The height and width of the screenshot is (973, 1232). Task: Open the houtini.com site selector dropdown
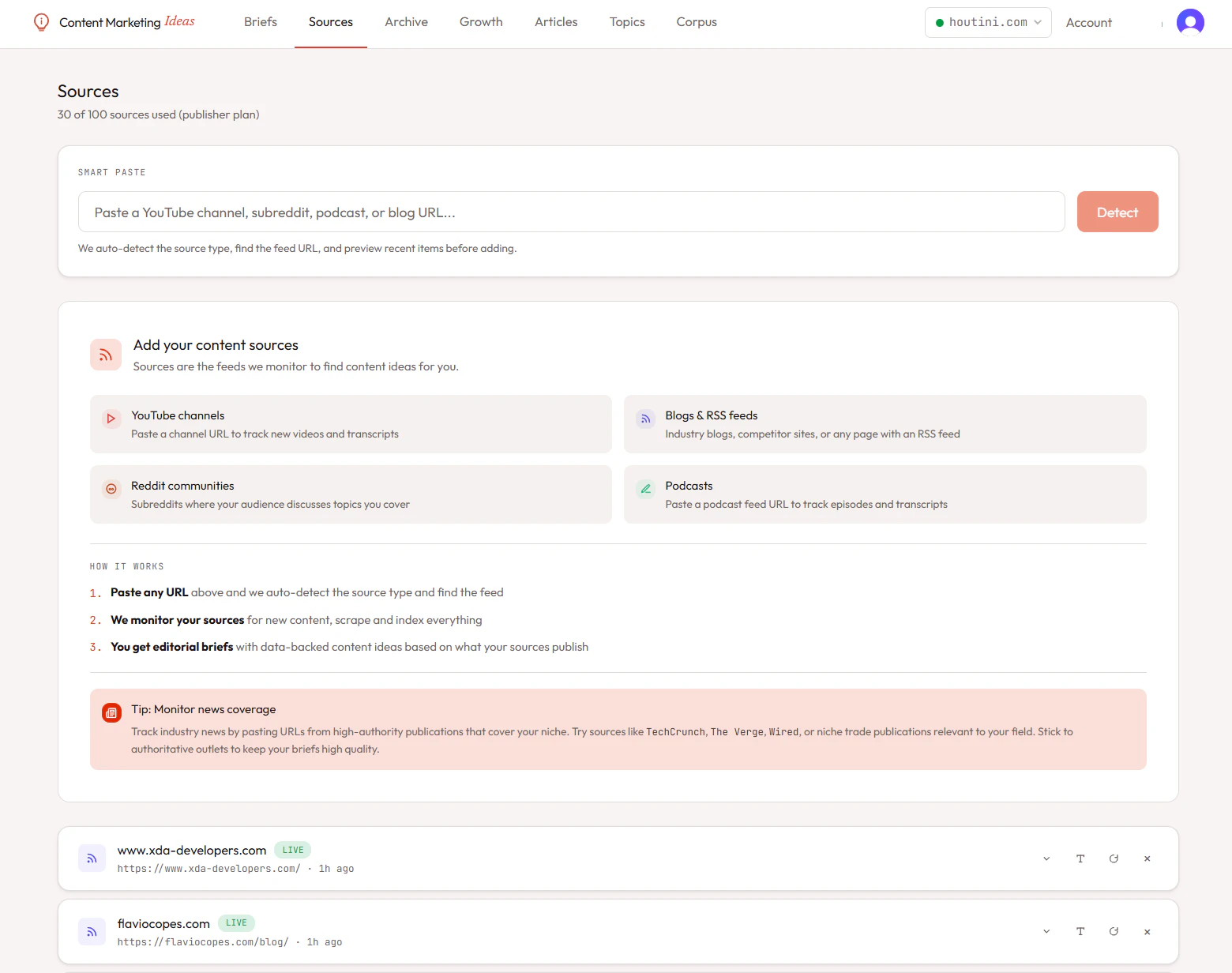coord(988,22)
